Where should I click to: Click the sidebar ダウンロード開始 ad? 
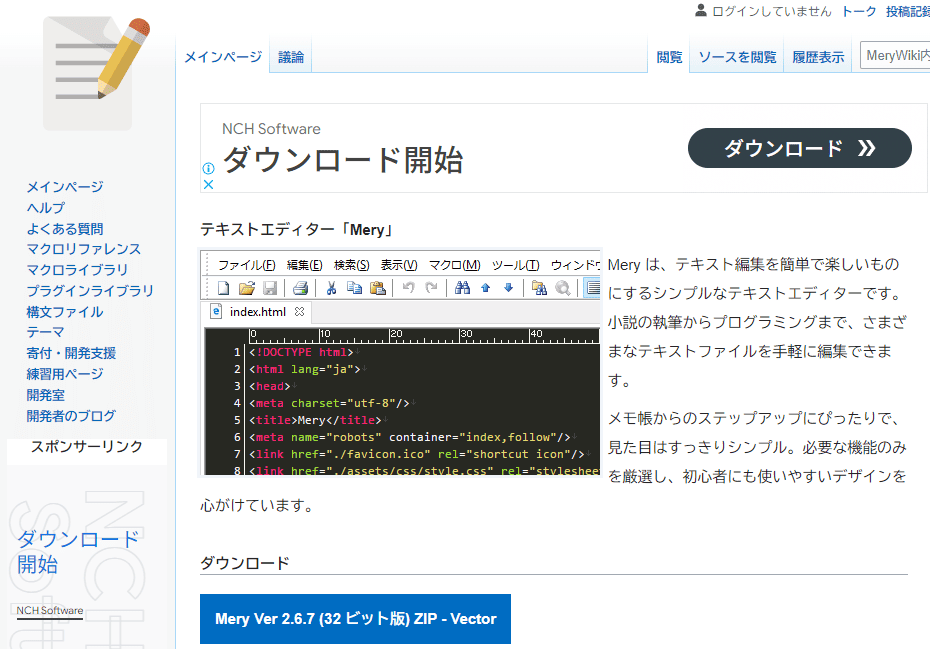(x=78, y=552)
